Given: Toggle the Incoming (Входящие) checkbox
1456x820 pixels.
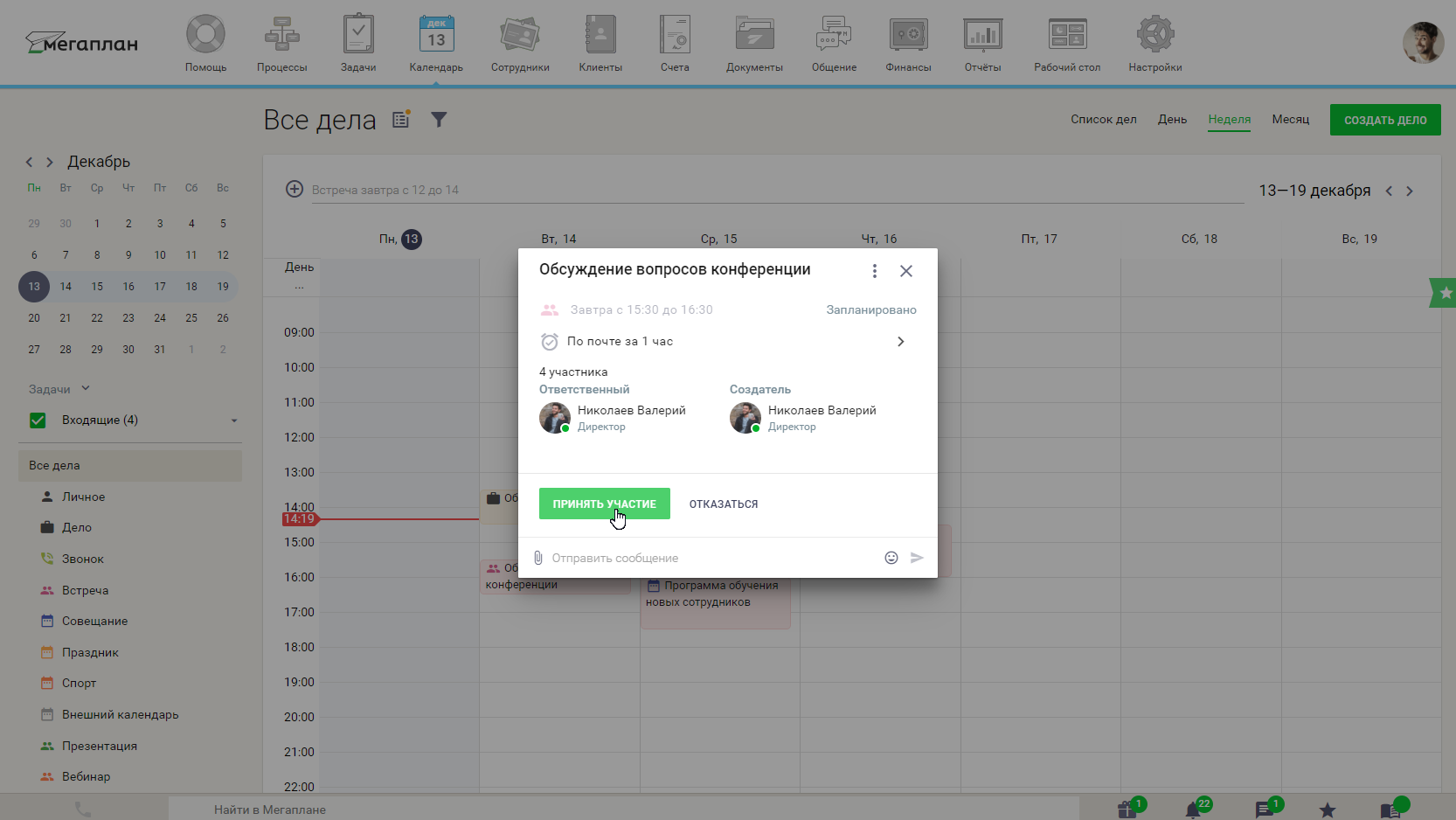Looking at the screenshot, I should pyautogui.click(x=38, y=420).
